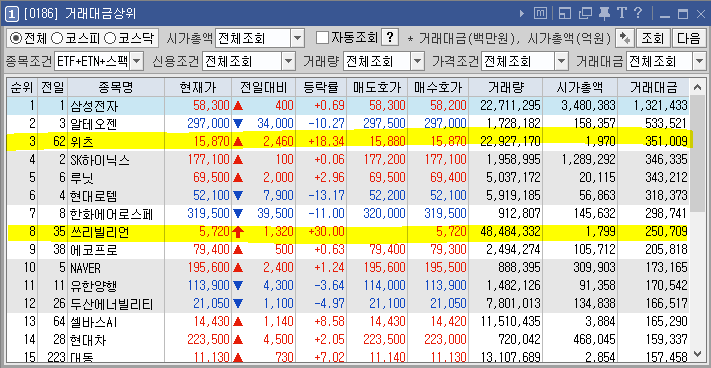The height and width of the screenshot is (368, 711).
Task: Click the 시가총액 column header
Action: (580, 87)
